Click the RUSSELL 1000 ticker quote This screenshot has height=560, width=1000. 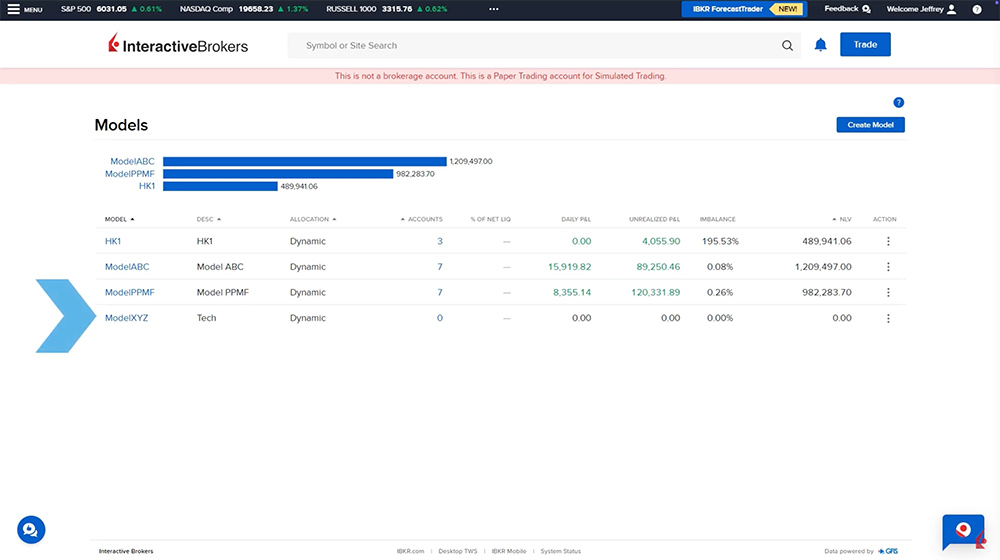click(386, 9)
